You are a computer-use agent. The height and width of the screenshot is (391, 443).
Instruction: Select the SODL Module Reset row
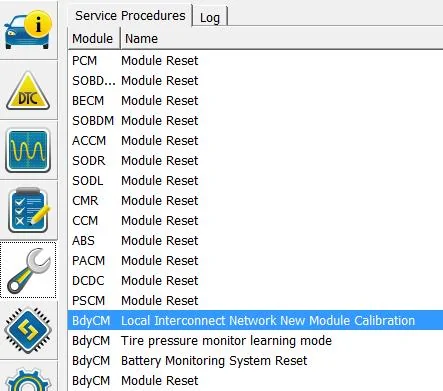coord(255,181)
